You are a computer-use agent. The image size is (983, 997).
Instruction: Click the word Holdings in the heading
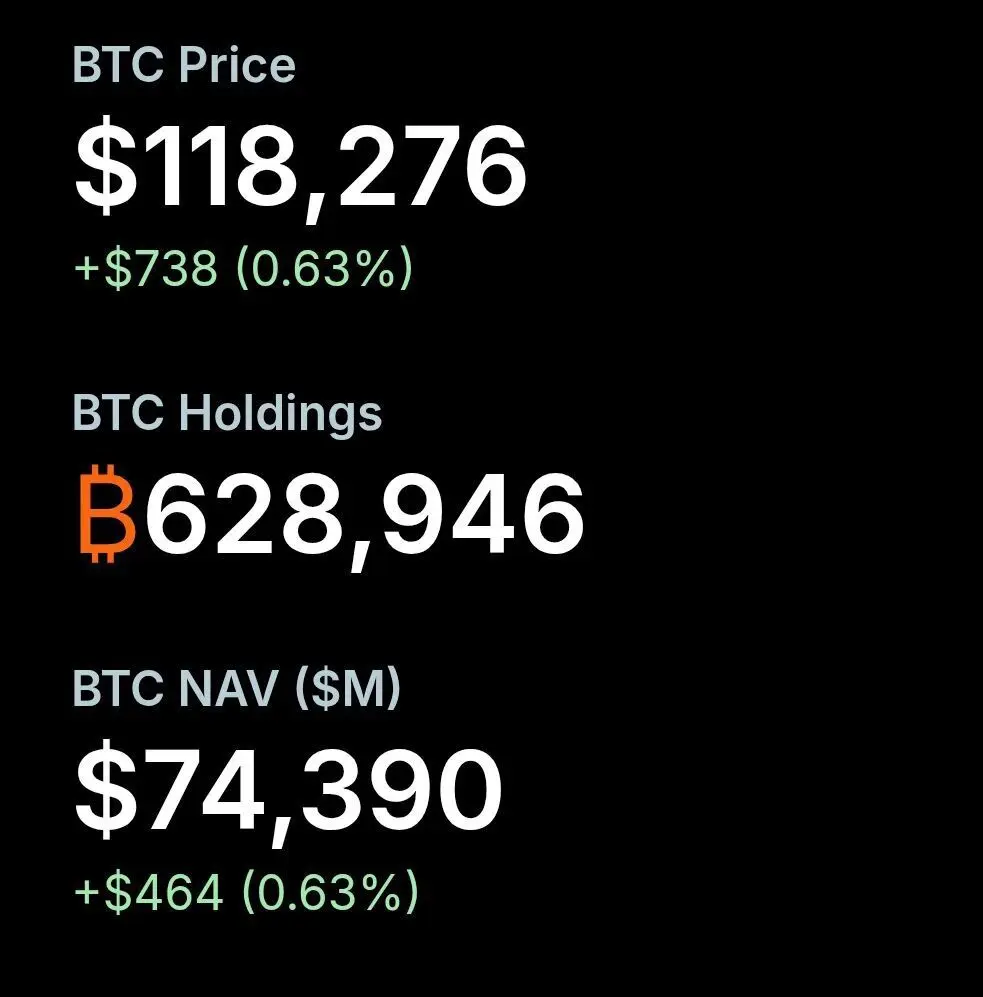(280, 415)
